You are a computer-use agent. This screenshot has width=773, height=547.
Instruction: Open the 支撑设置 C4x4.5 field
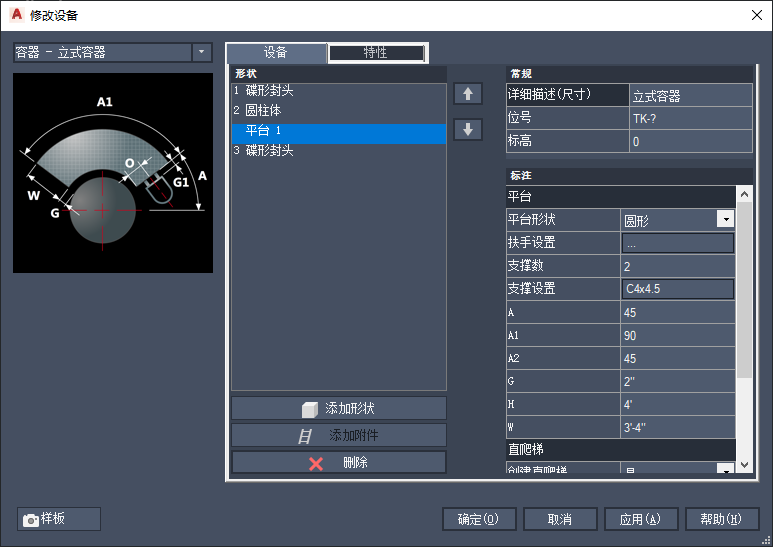(678, 289)
